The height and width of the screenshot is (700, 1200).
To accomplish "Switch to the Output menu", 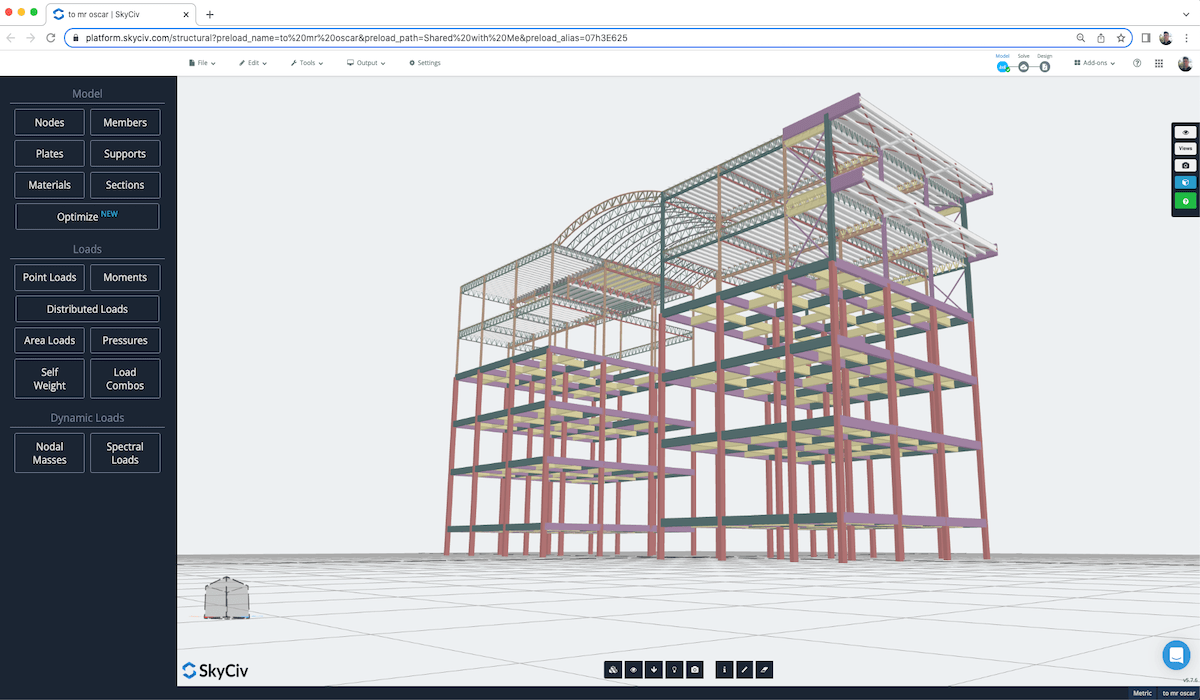I will (365, 62).
